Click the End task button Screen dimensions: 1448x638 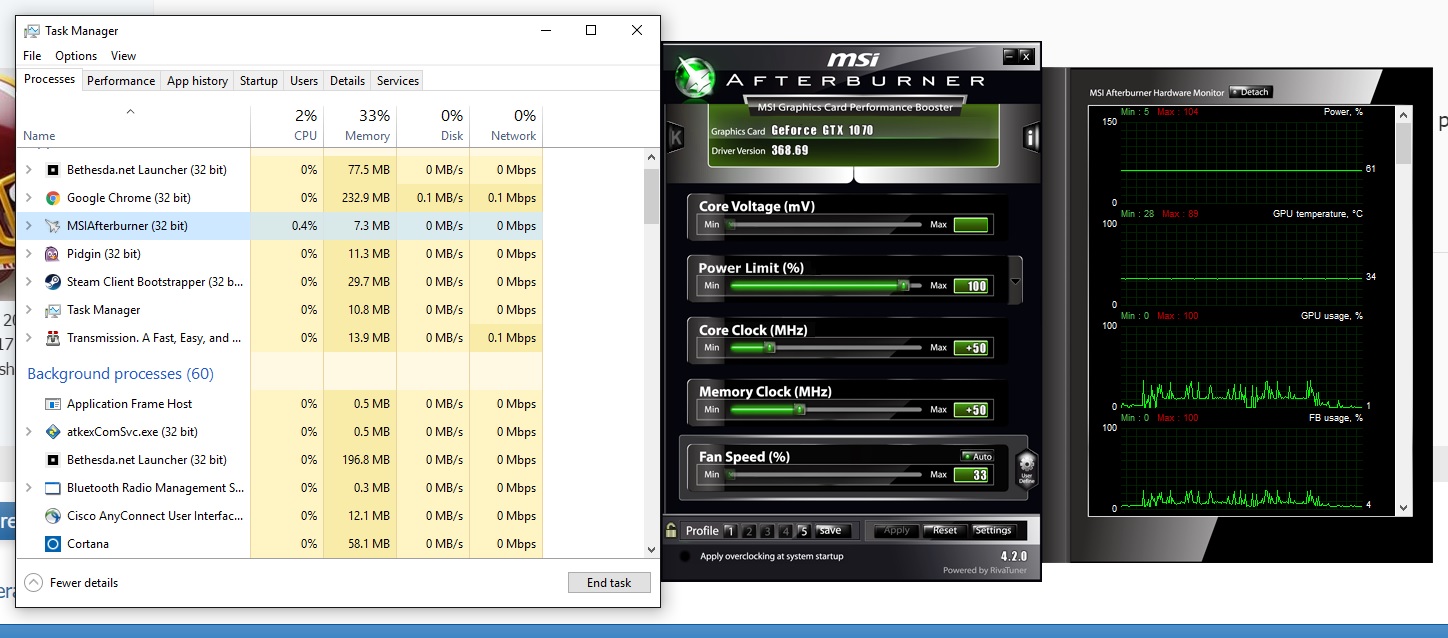[x=609, y=583]
